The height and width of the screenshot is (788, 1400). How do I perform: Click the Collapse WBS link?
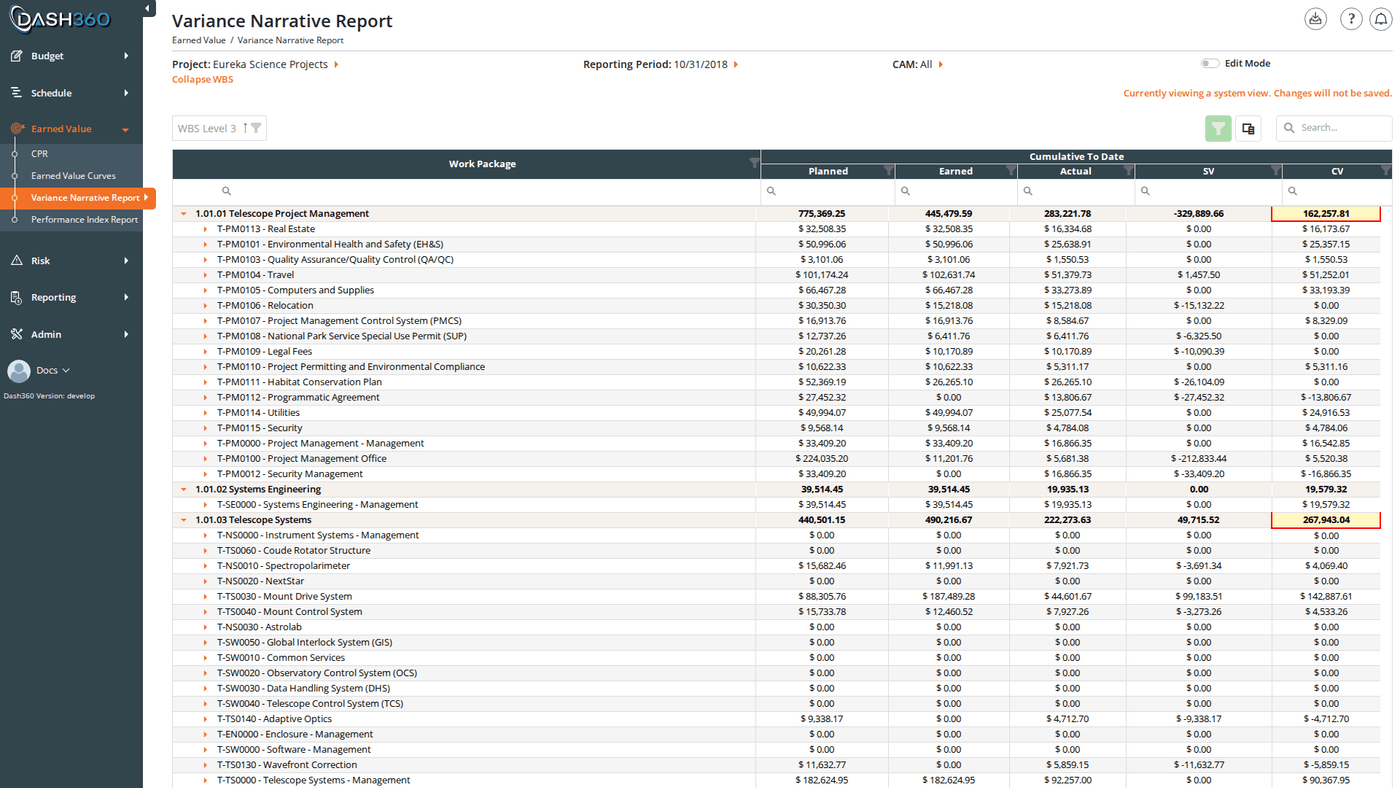202,80
